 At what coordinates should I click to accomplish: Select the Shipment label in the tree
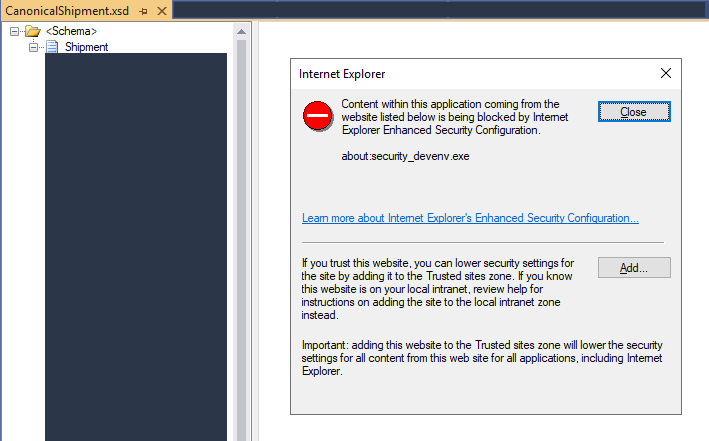pos(86,47)
